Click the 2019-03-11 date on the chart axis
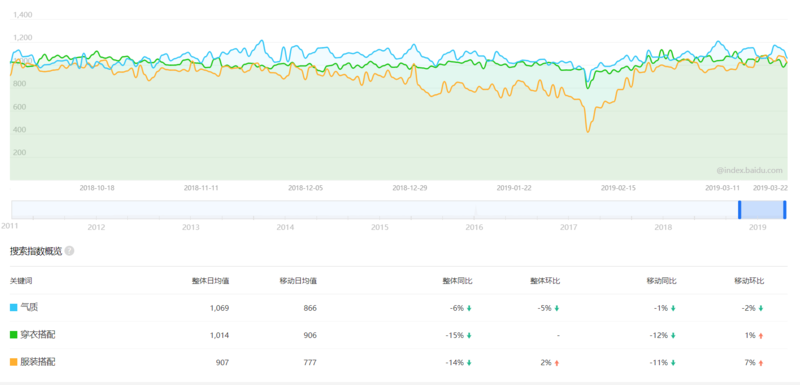The height and width of the screenshot is (385, 800). [x=722, y=188]
